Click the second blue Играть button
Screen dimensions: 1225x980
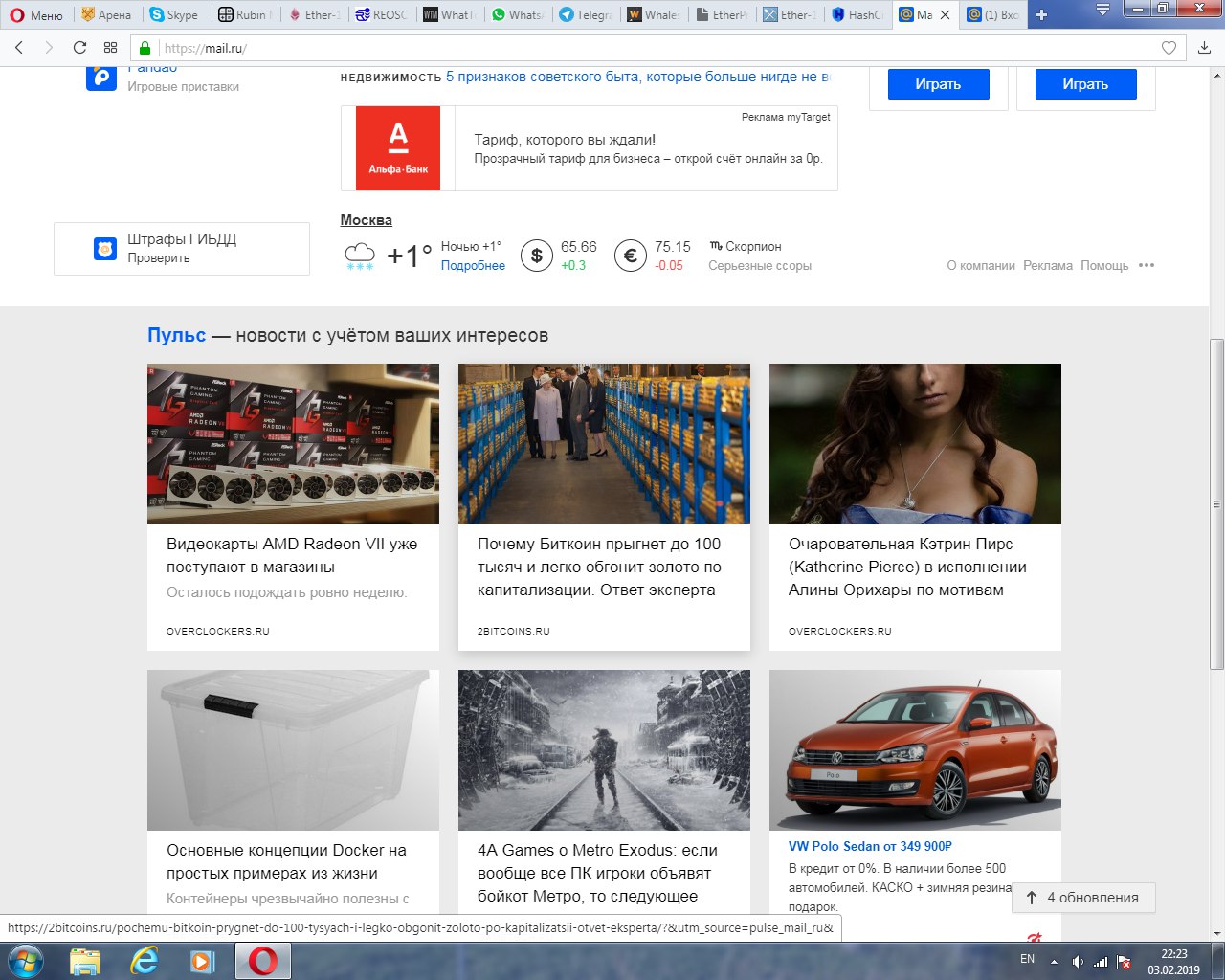(1085, 84)
